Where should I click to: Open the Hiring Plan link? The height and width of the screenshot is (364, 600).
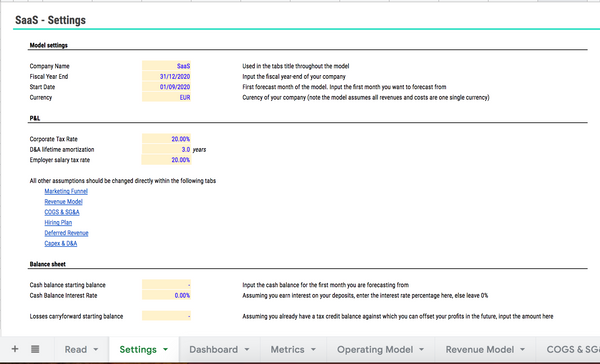click(58, 222)
